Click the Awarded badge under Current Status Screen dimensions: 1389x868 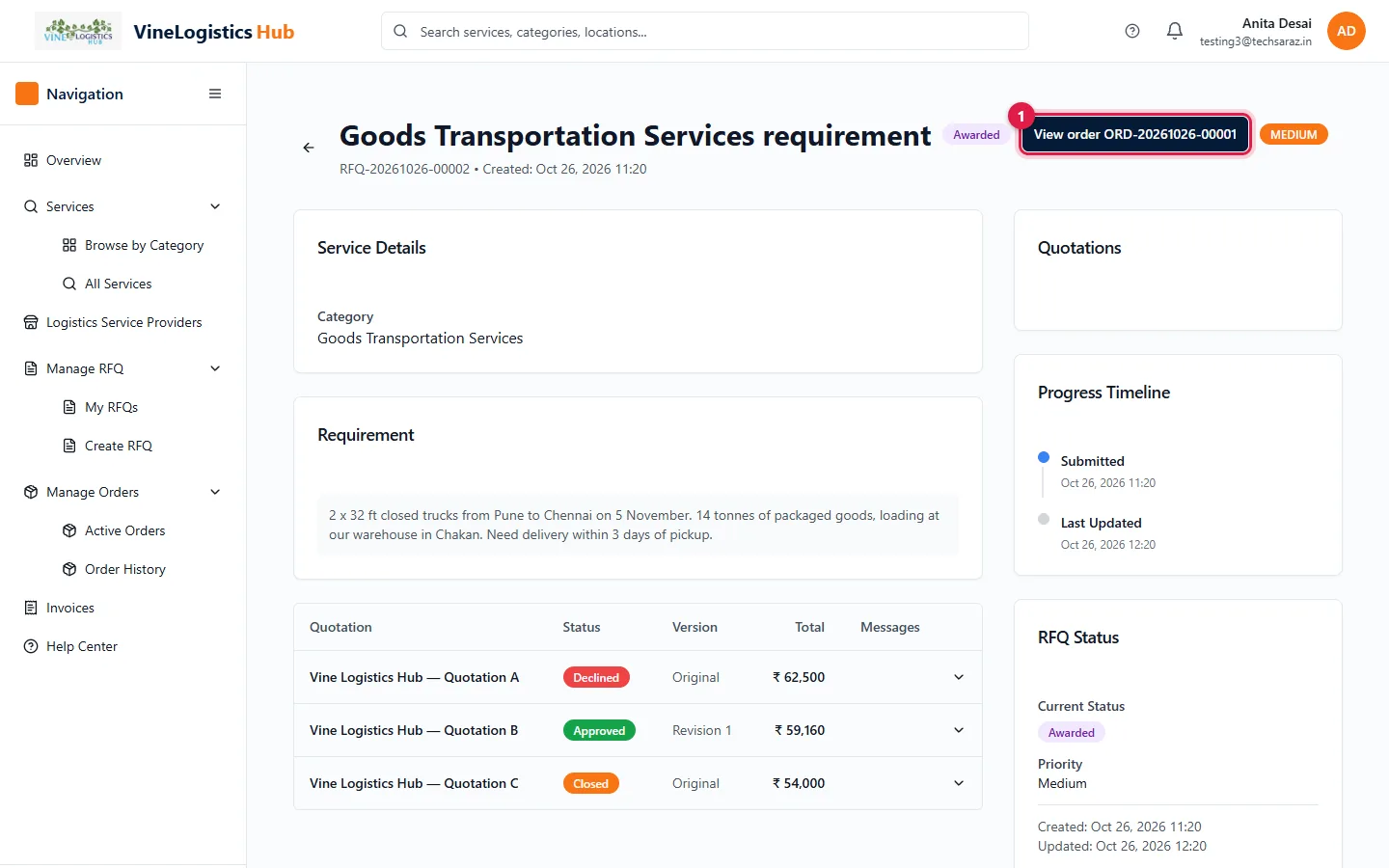1072,733
